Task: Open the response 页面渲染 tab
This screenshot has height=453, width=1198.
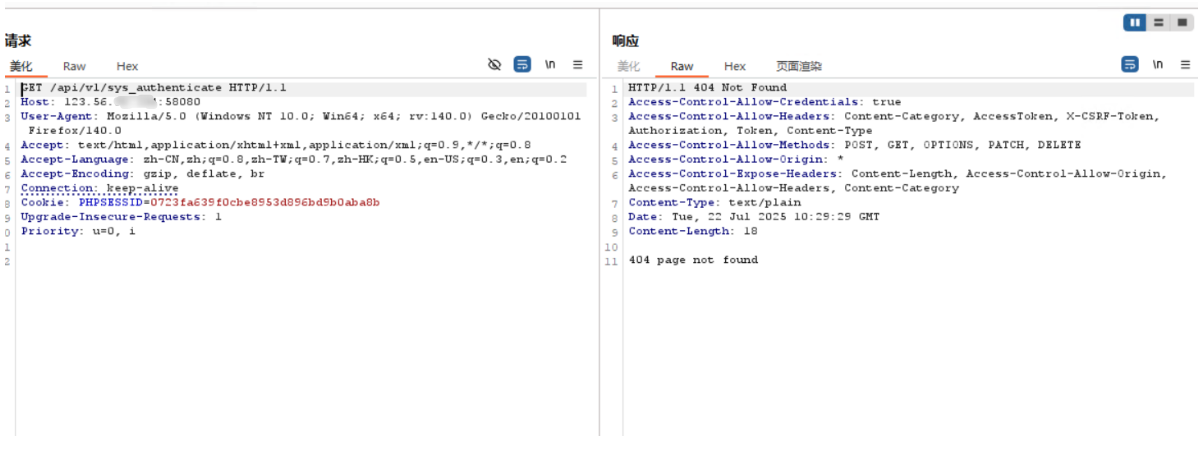Action: 799,66
